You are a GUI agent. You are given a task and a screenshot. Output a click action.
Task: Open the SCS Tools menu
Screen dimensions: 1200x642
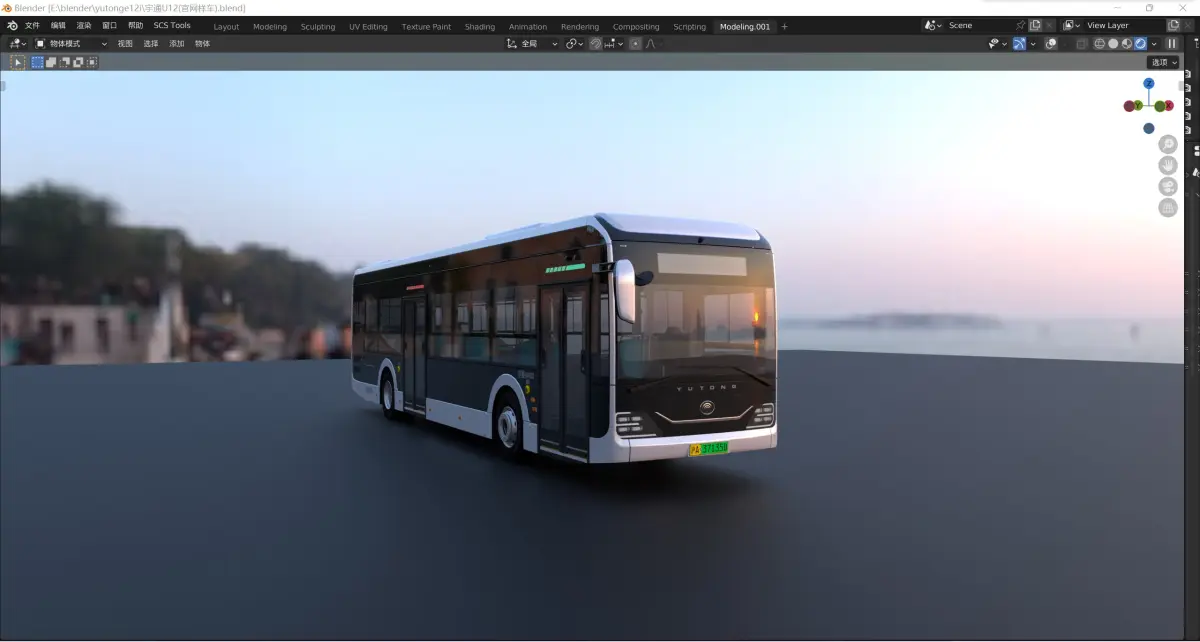click(172, 25)
